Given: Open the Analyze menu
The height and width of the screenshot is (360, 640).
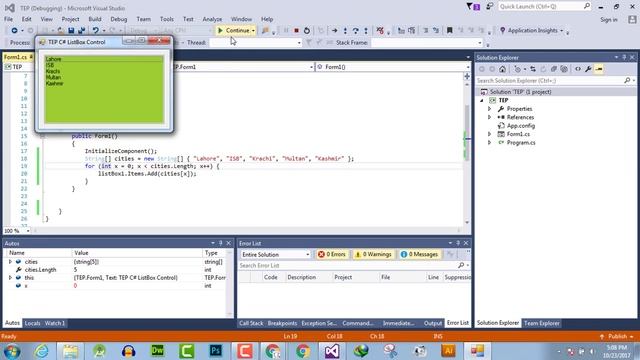Looking at the screenshot, I should pyautogui.click(x=212, y=19).
